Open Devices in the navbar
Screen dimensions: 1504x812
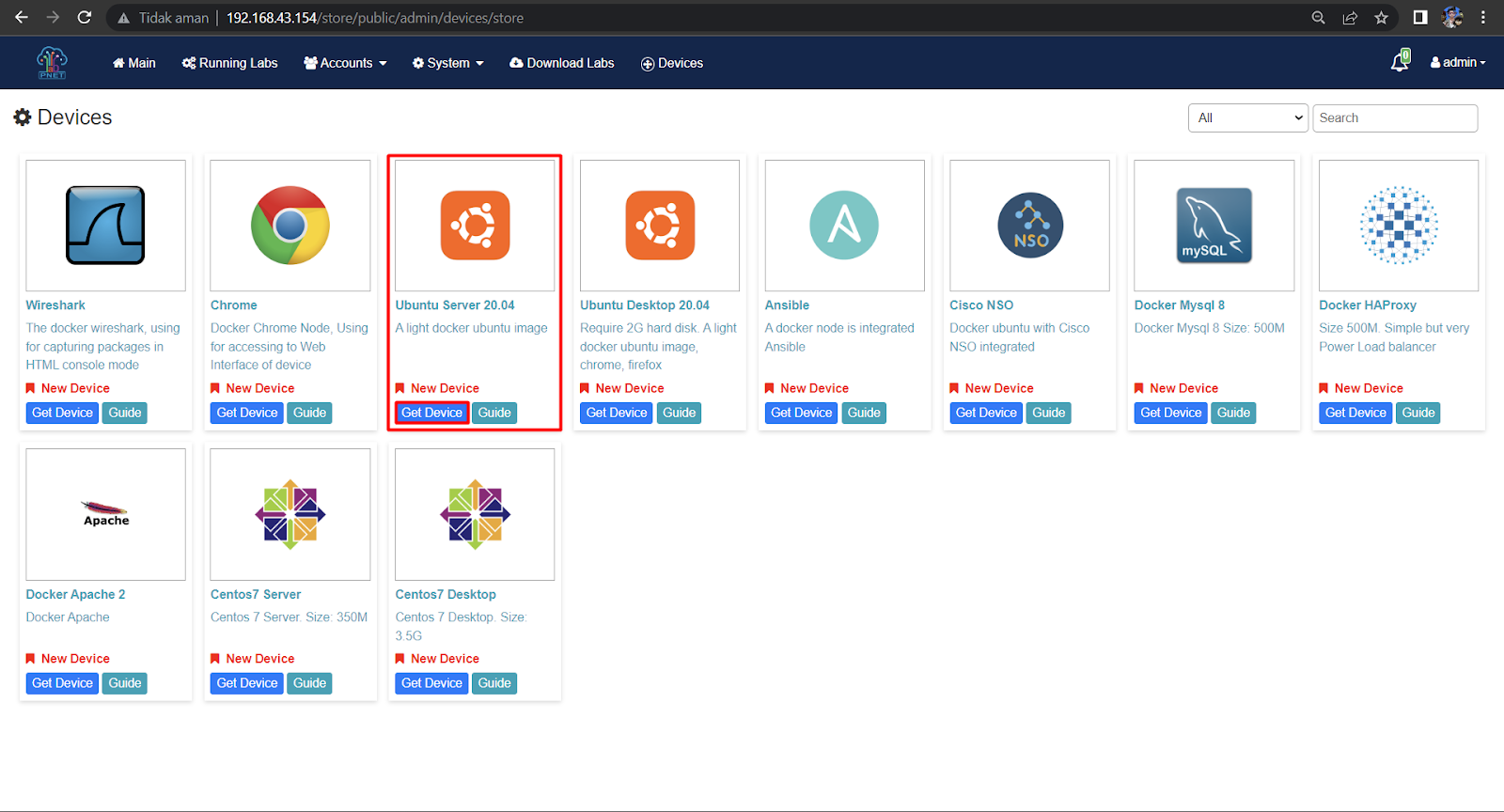[x=672, y=63]
